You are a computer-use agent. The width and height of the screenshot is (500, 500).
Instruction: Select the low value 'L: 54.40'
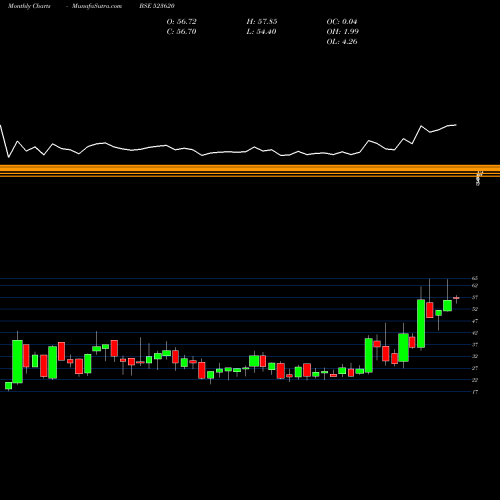click(x=261, y=32)
